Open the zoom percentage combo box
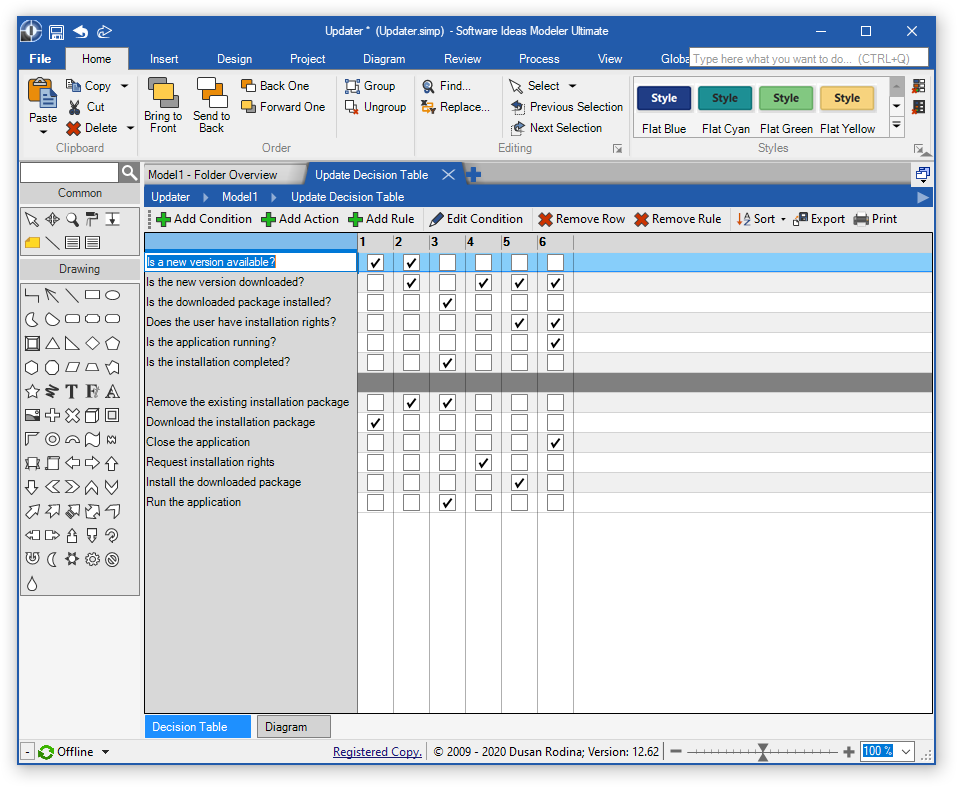Image resolution: width=957 pixels, height=787 pixels. 906,752
